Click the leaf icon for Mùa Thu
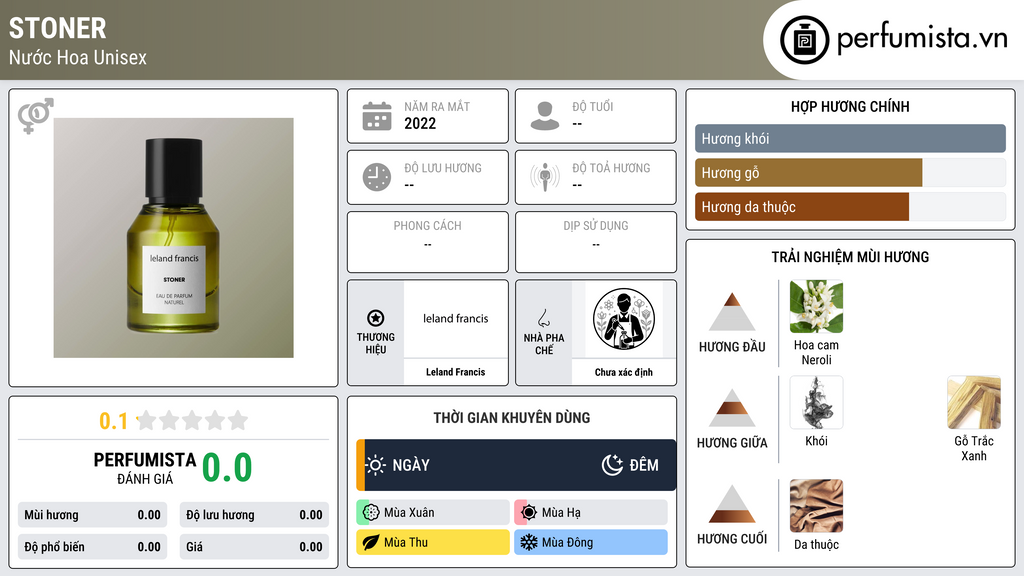Screen dimensions: 1024x576 coord(371,542)
